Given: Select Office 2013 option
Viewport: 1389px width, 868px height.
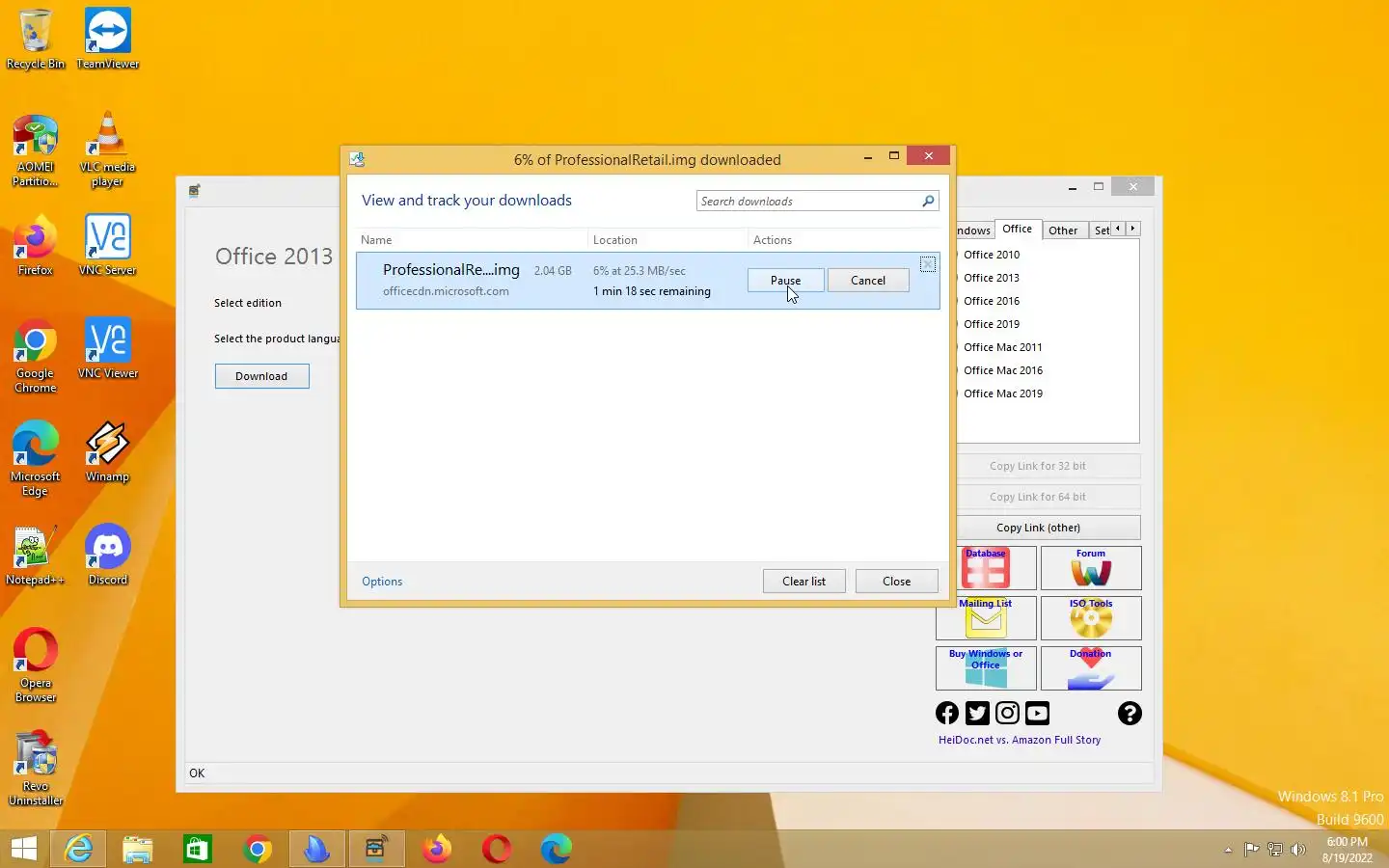Looking at the screenshot, I should pyautogui.click(x=992, y=278).
